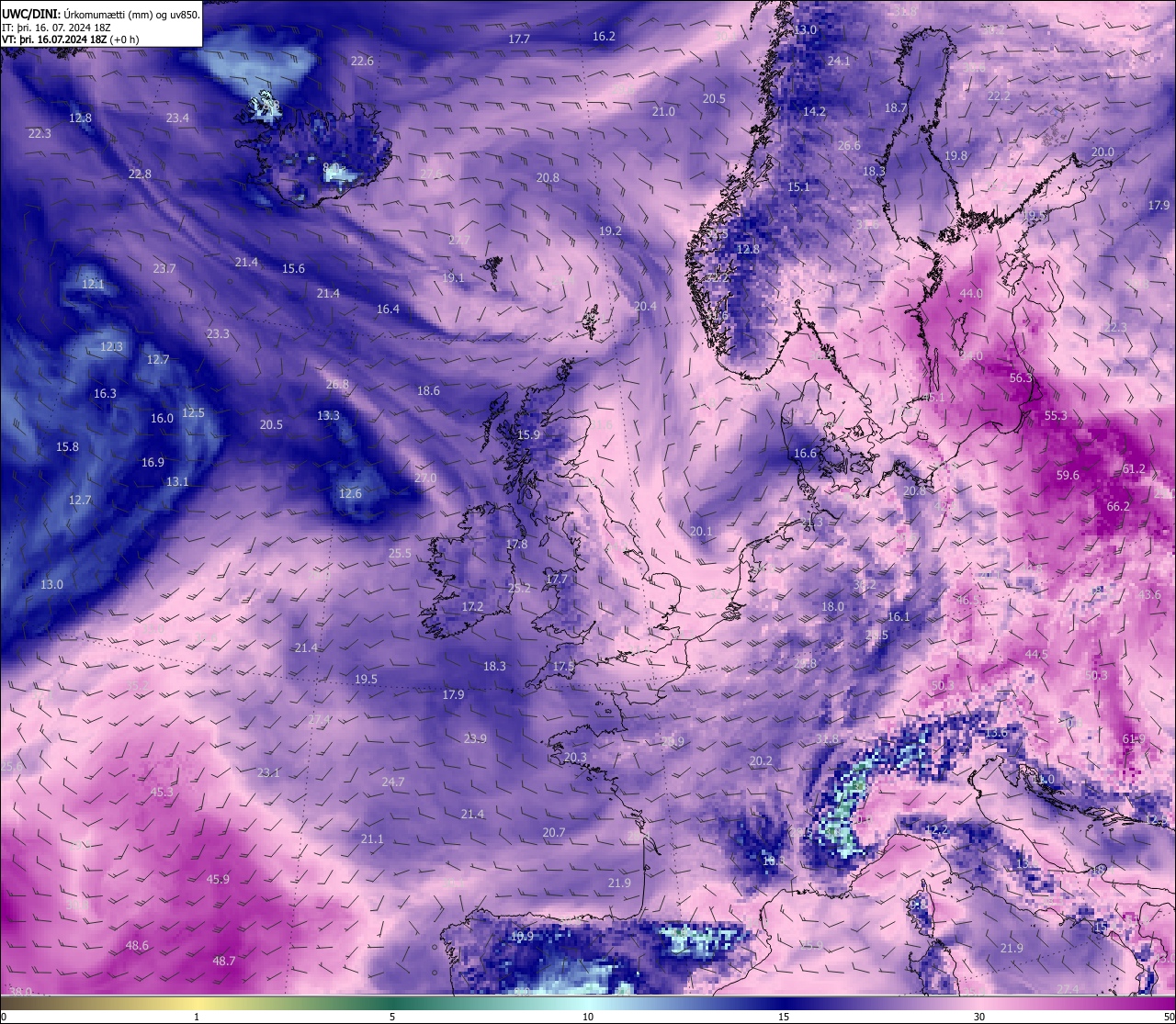The height and width of the screenshot is (1024, 1176).
Task: Click the 25.5 value west of Ireland
Action: [x=400, y=553]
